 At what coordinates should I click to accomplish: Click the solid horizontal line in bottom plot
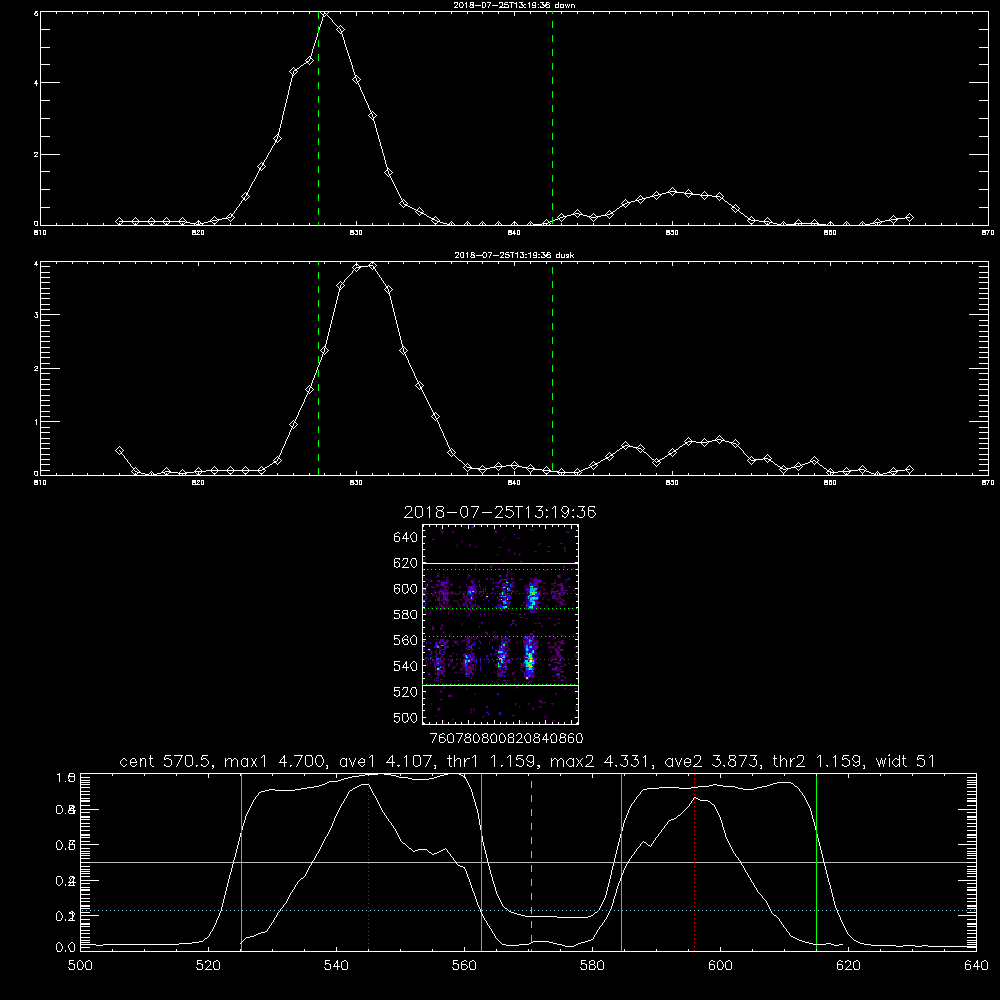pyautogui.click(x=528, y=862)
